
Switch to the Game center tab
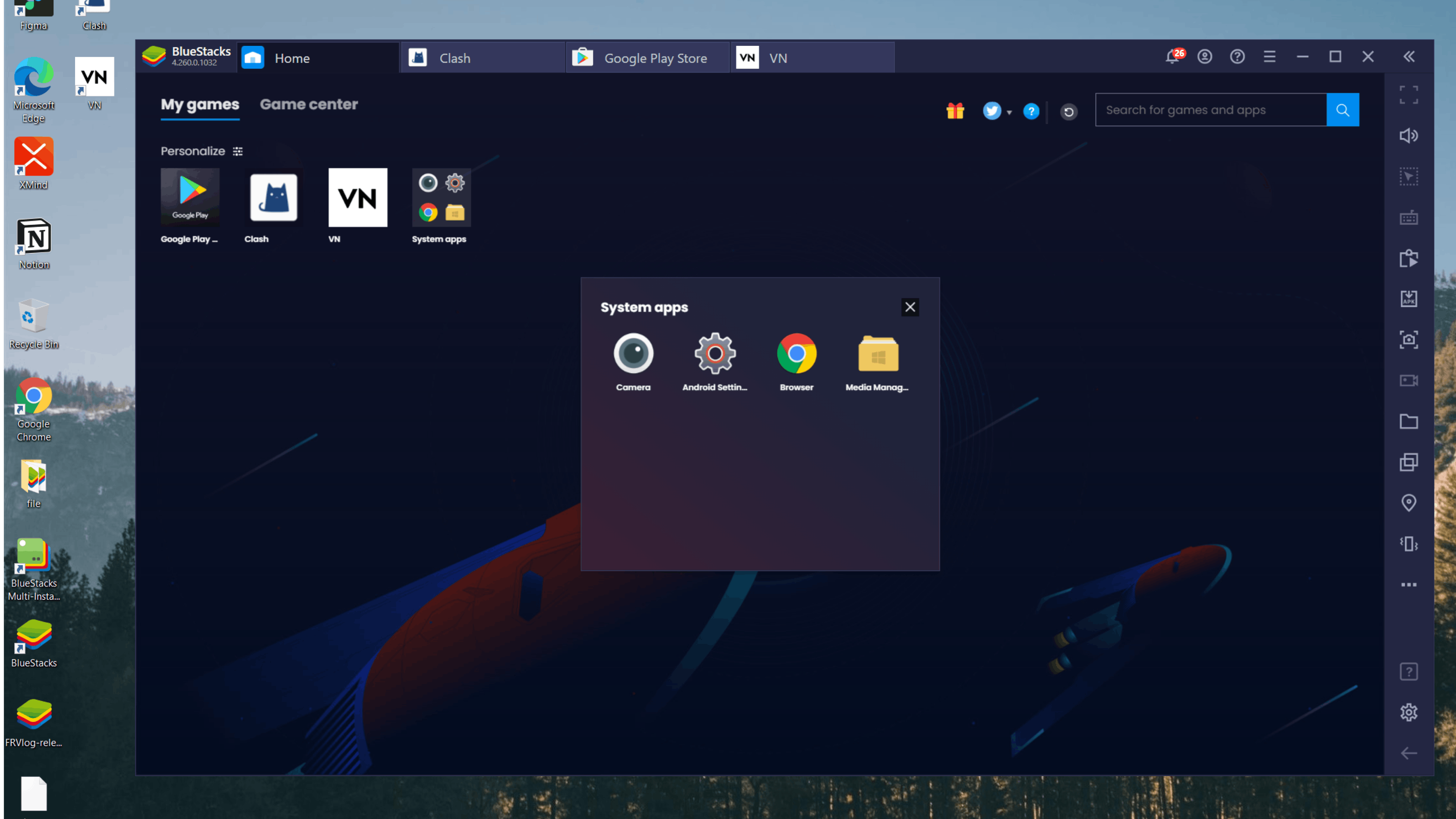tap(309, 104)
